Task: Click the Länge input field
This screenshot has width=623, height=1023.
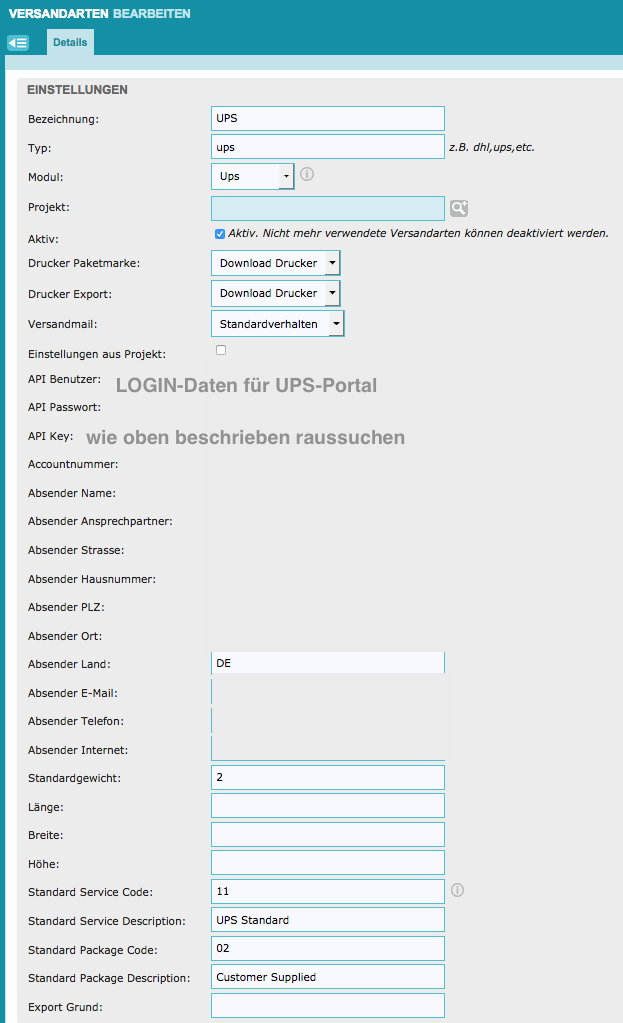Action: pos(328,806)
